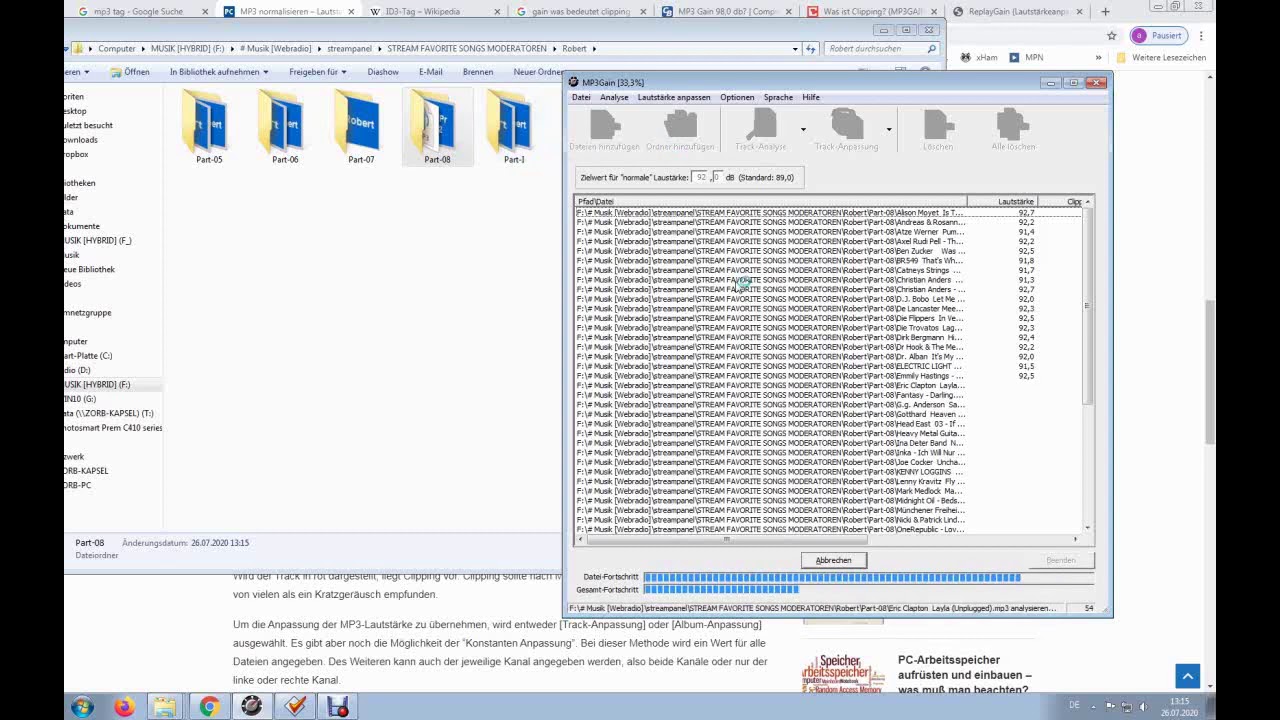Viewport: 1280px width, 720px height.
Task: Open the Sprache menu
Action: point(778,97)
